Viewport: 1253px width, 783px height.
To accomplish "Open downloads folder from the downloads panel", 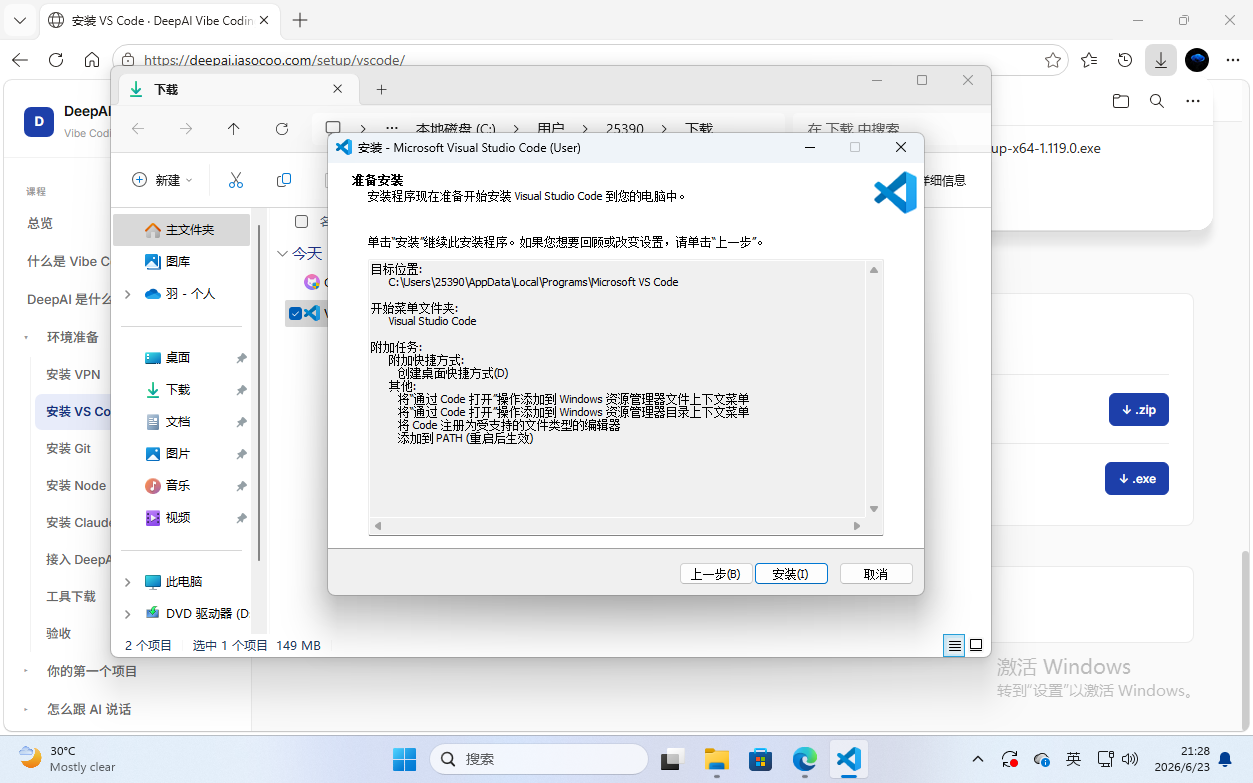I will click(1121, 101).
